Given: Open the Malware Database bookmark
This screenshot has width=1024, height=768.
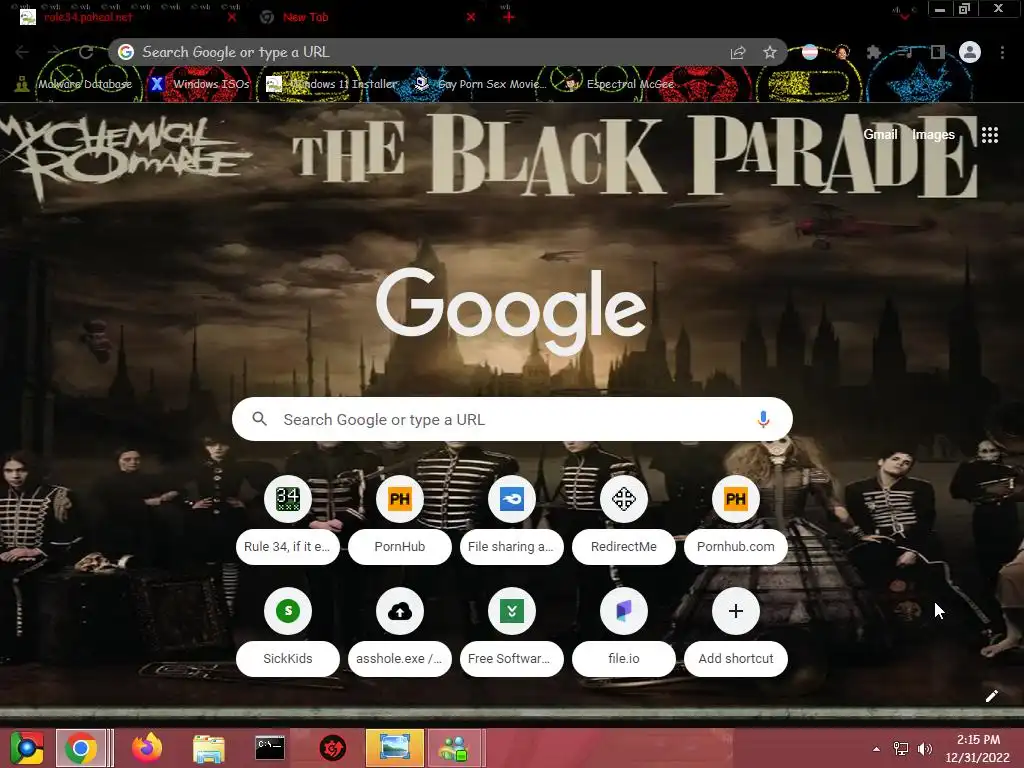Looking at the screenshot, I should [74, 84].
